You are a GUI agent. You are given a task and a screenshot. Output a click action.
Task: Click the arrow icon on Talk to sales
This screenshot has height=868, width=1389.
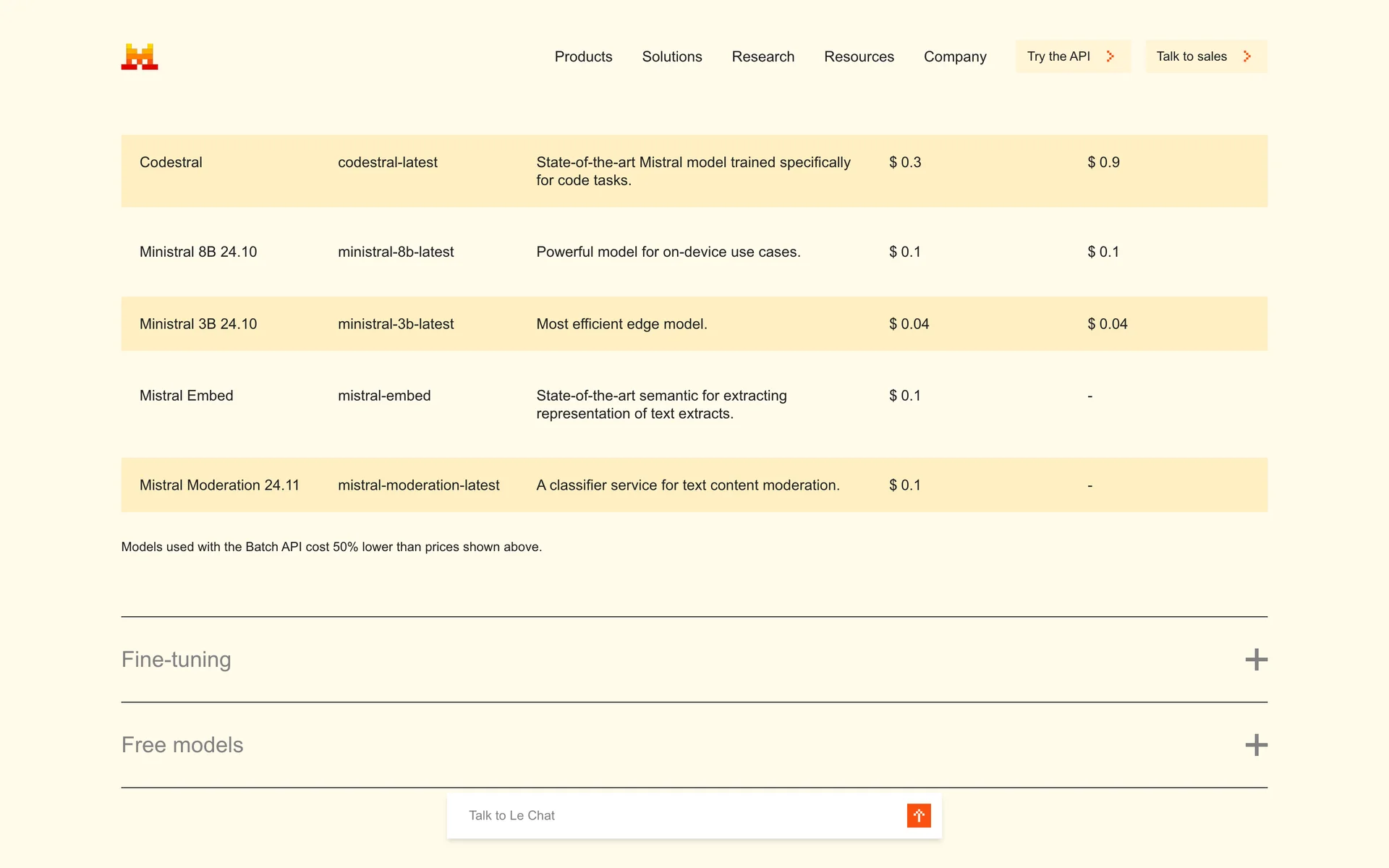click(x=1247, y=56)
